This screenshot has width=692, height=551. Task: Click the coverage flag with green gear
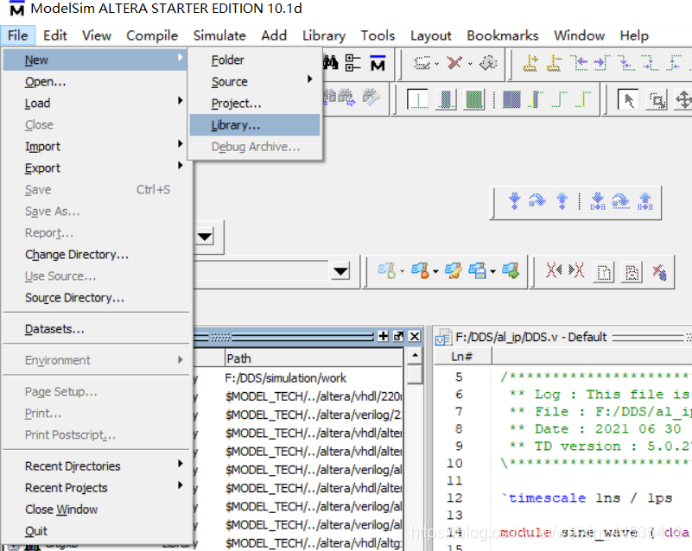[387, 270]
